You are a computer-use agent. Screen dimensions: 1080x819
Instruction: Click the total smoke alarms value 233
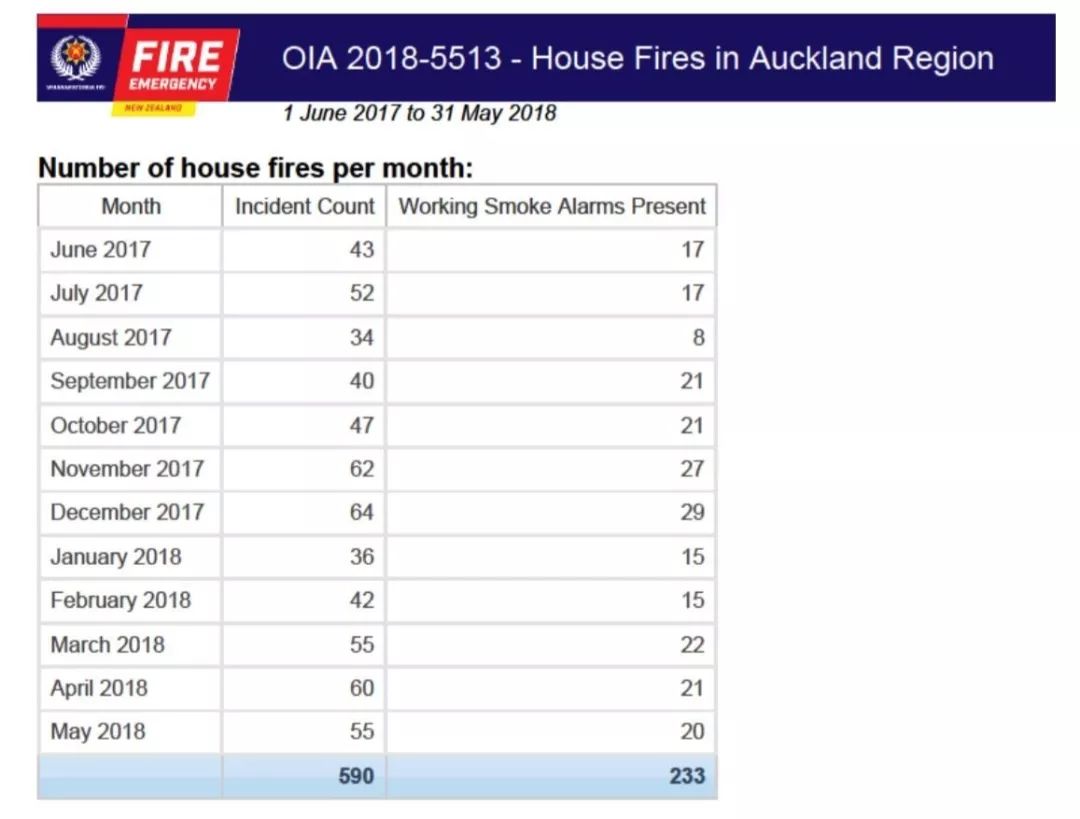[x=686, y=776]
